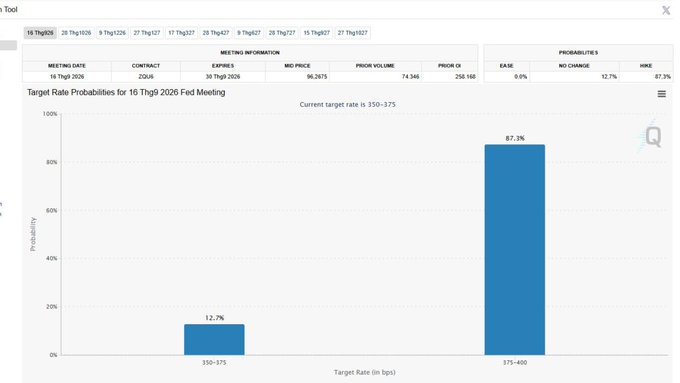Click the 0.0% ease probability cell

tap(507, 77)
